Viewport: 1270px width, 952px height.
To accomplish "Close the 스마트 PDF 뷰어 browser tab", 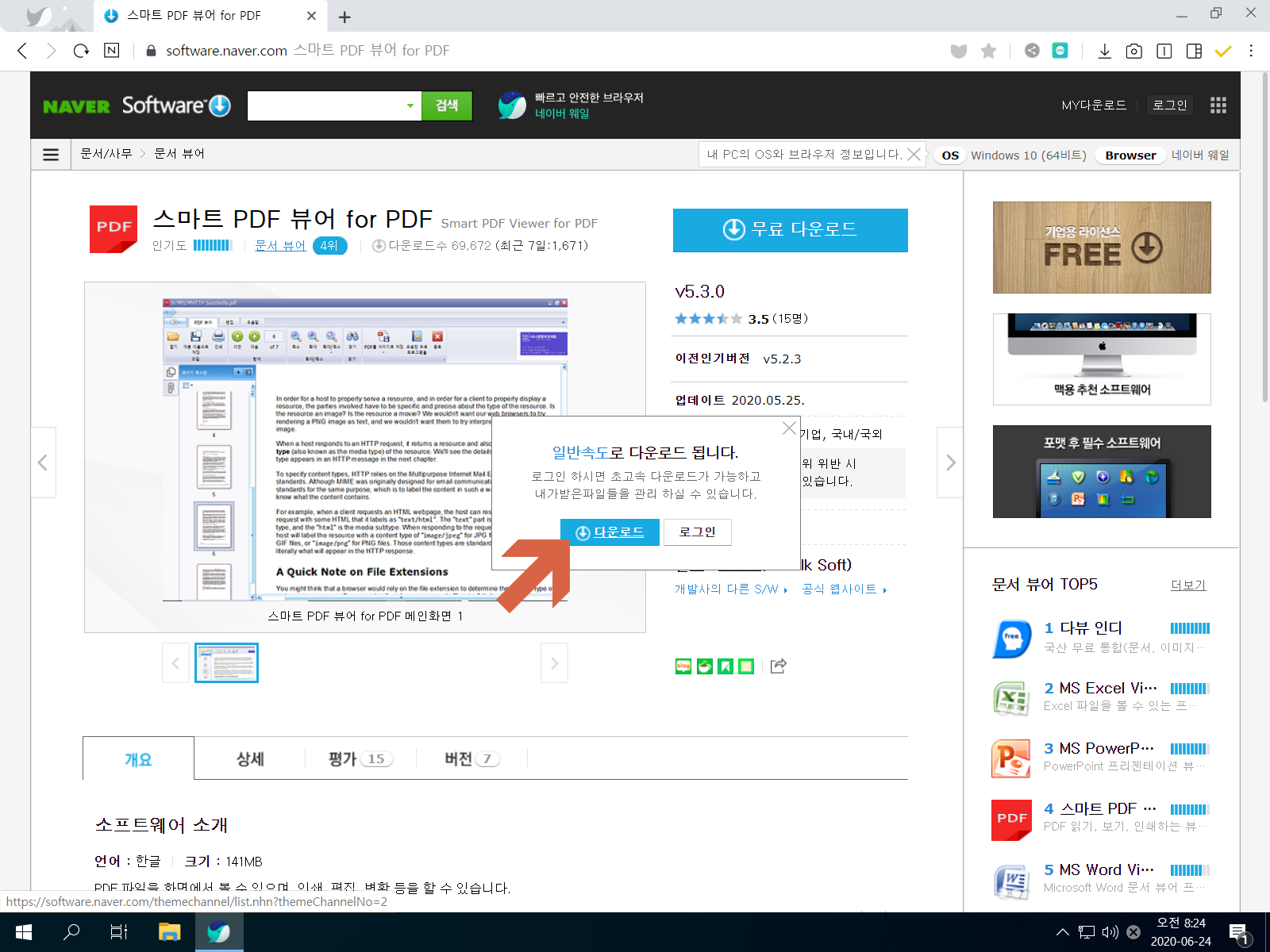I will [x=311, y=16].
